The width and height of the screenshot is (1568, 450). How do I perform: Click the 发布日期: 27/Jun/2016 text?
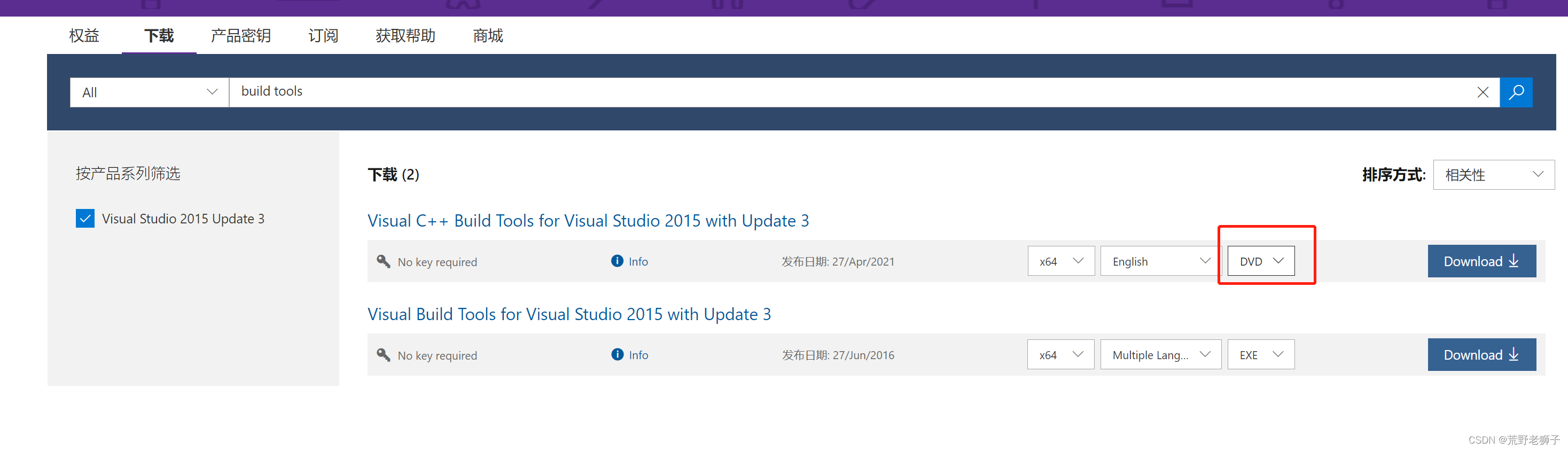coord(838,355)
